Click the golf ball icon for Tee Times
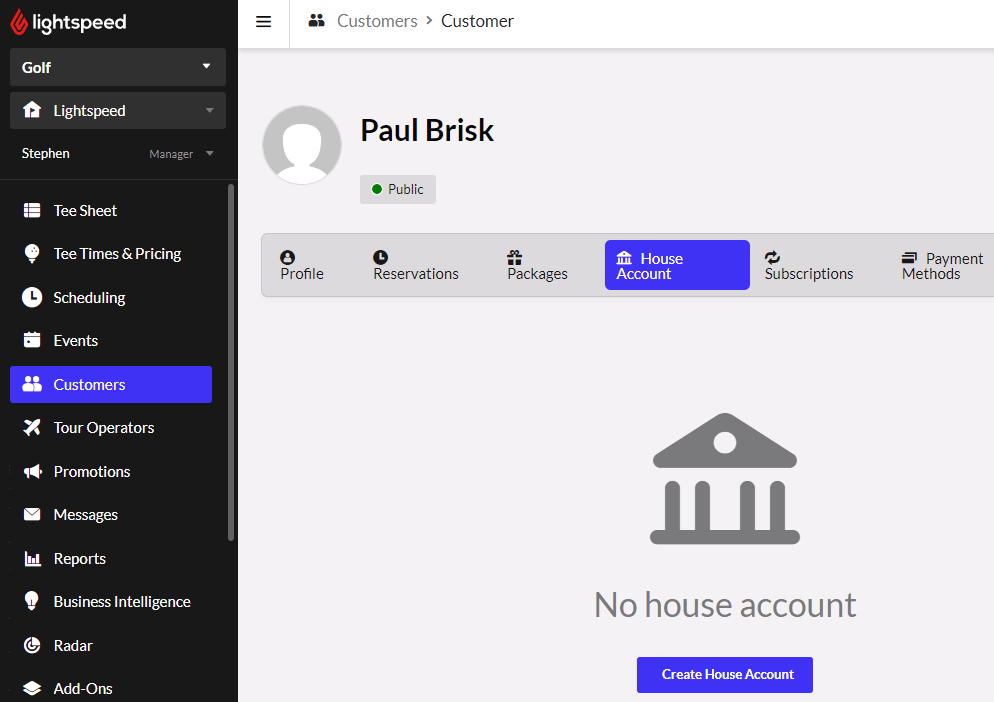 (x=32, y=254)
